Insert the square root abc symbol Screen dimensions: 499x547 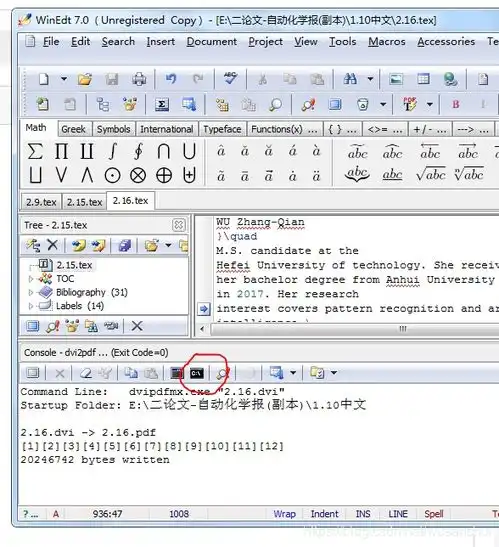pos(431,174)
